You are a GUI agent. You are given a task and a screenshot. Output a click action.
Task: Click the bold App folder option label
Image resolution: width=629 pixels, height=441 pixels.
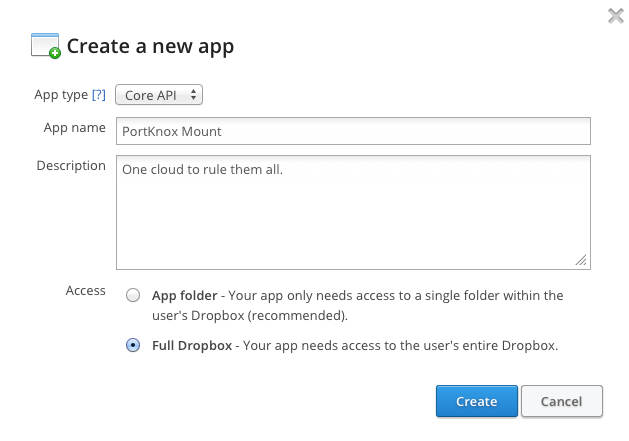(185, 296)
